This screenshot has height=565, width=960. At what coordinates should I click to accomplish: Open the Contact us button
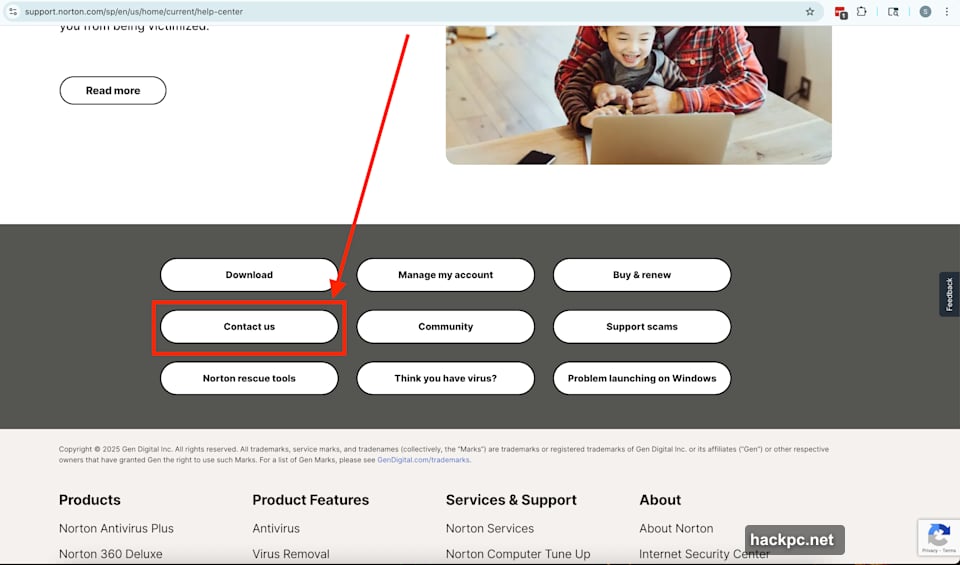(x=249, y=327)
